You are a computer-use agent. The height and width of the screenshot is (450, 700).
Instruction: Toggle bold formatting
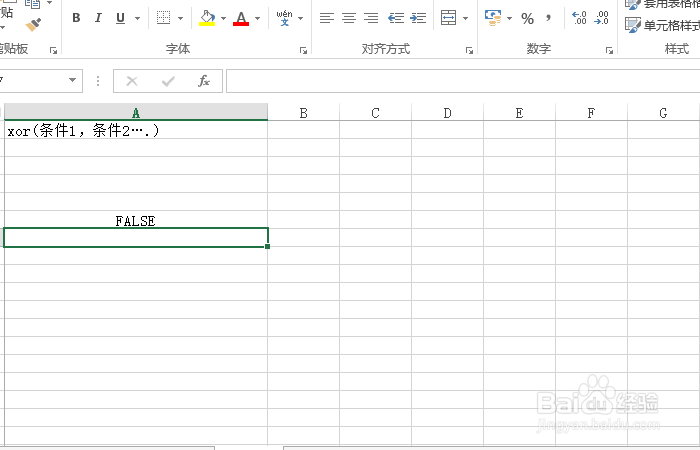(76, 18)
